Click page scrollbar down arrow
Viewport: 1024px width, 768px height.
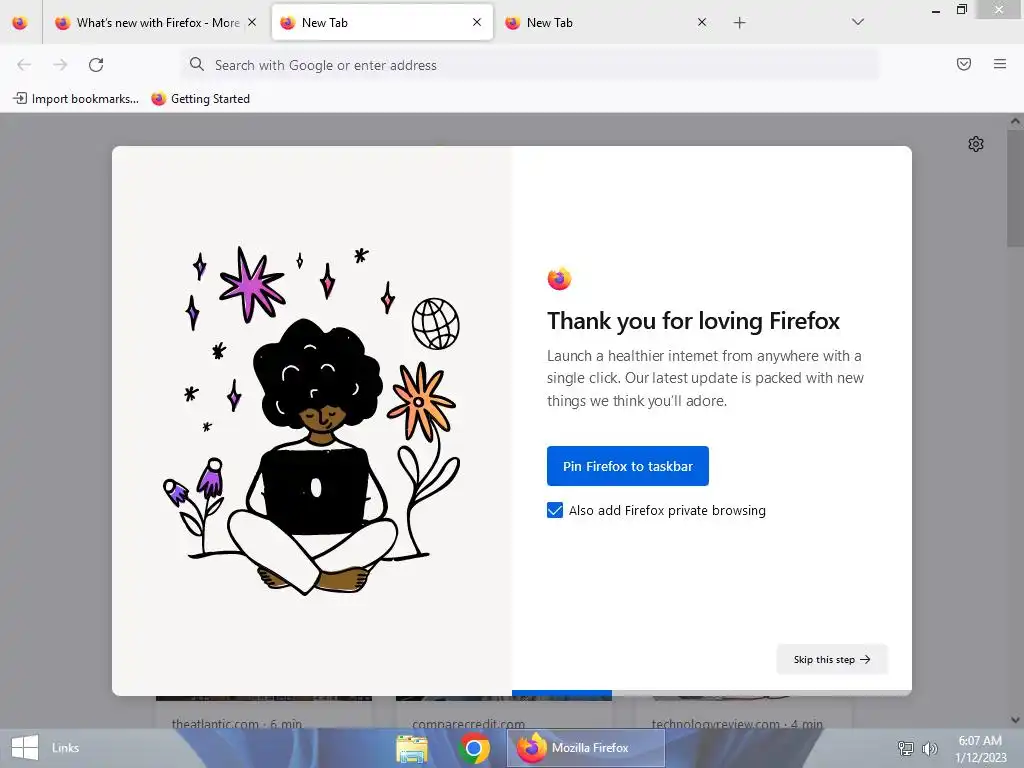pos(1016,720)
